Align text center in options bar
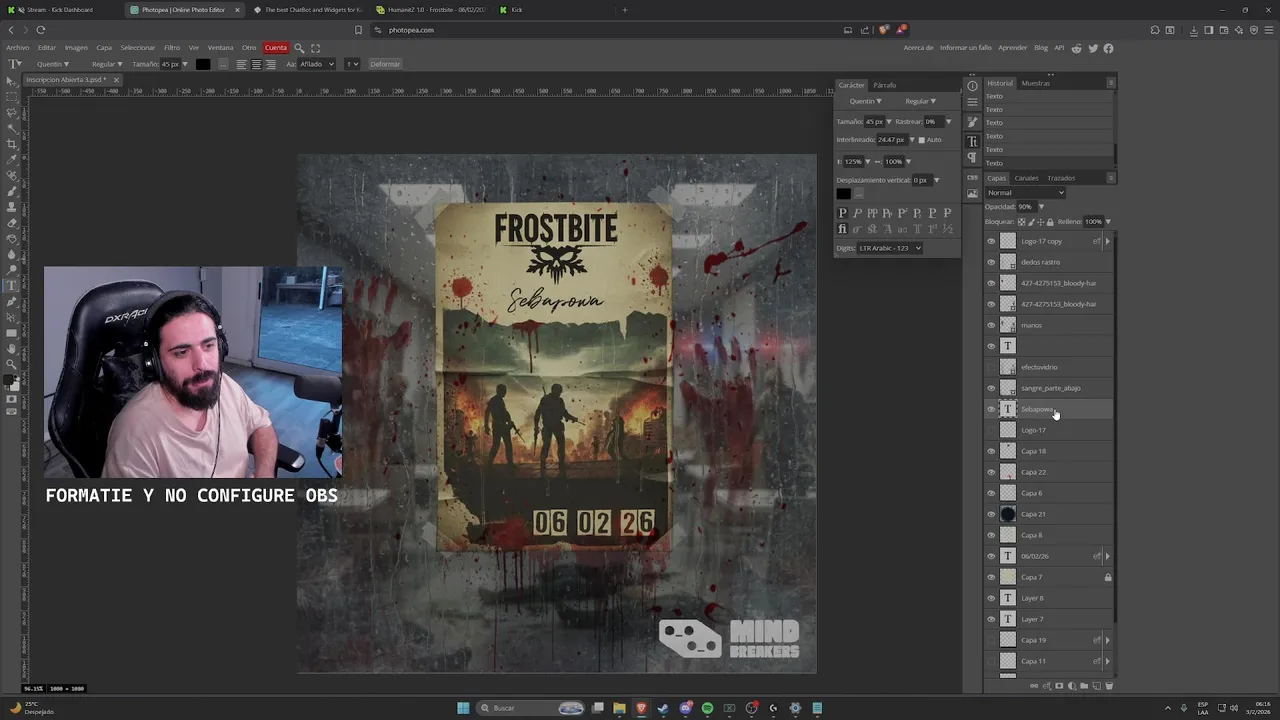 [x=256, y=64]
